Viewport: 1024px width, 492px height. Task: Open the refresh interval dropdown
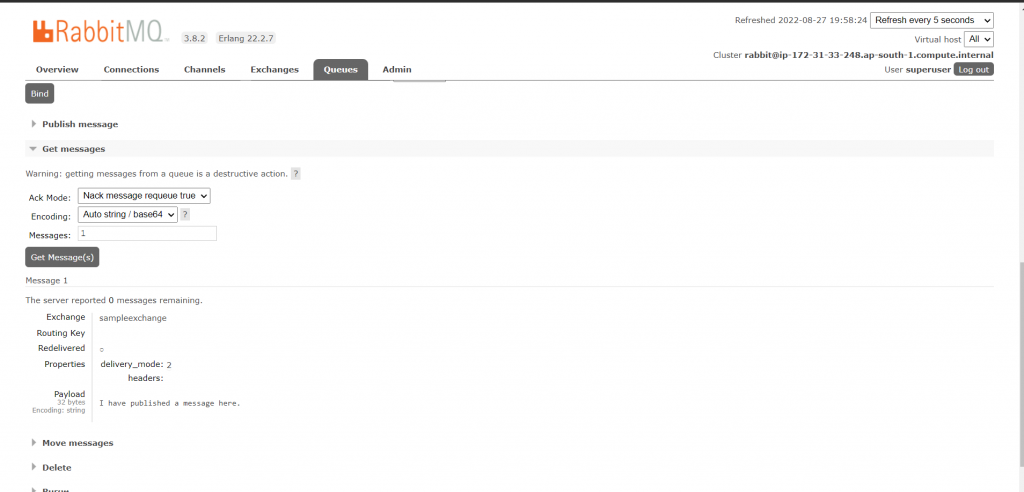(x=932, y=20)
